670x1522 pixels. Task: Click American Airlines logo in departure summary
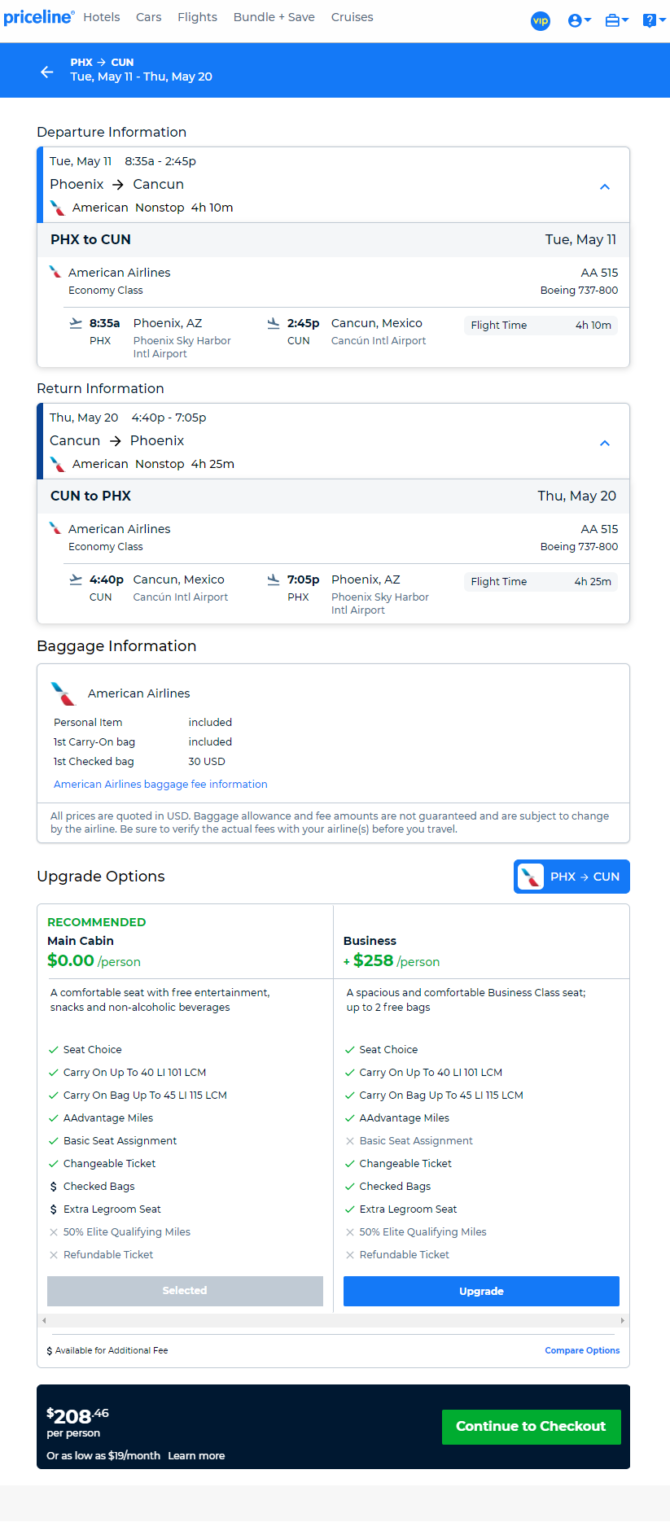(x=59, y=208)
